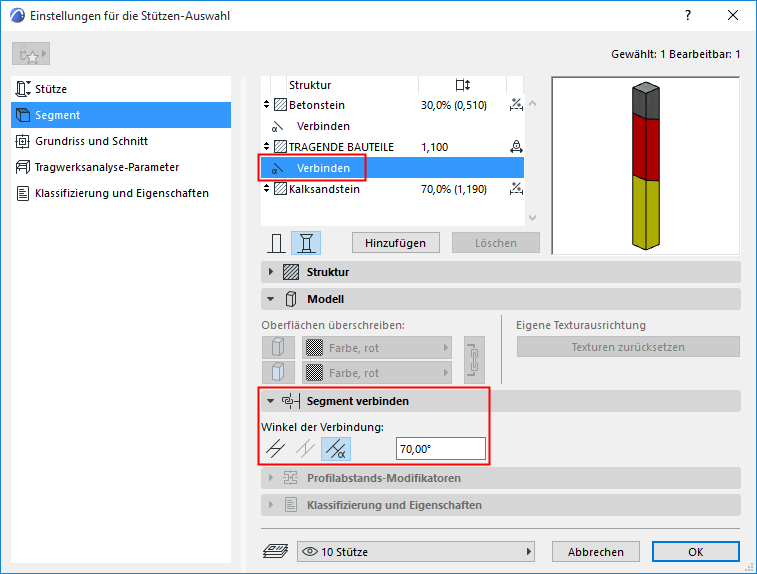Open the favorites star button
This screenshot has width=757, height=574.
tap(31, 54)
